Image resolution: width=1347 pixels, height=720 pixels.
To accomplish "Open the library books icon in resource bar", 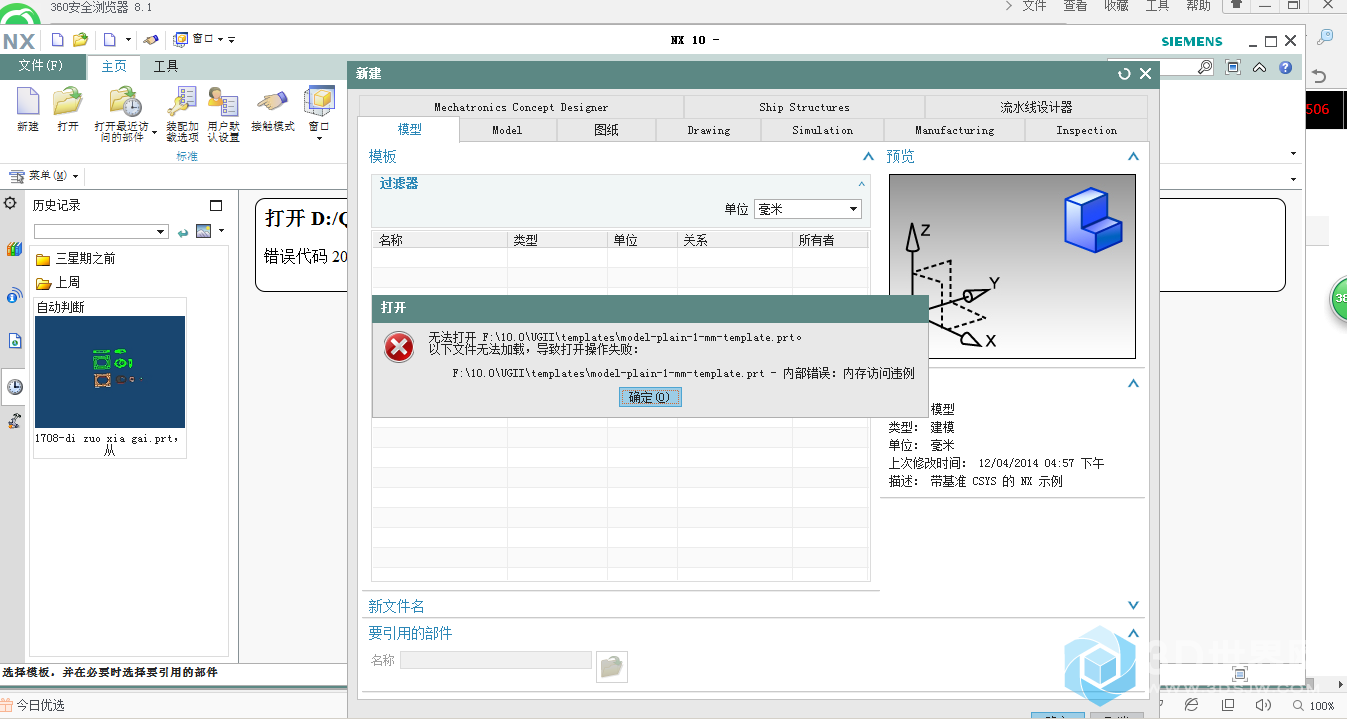I will point(14,249).
